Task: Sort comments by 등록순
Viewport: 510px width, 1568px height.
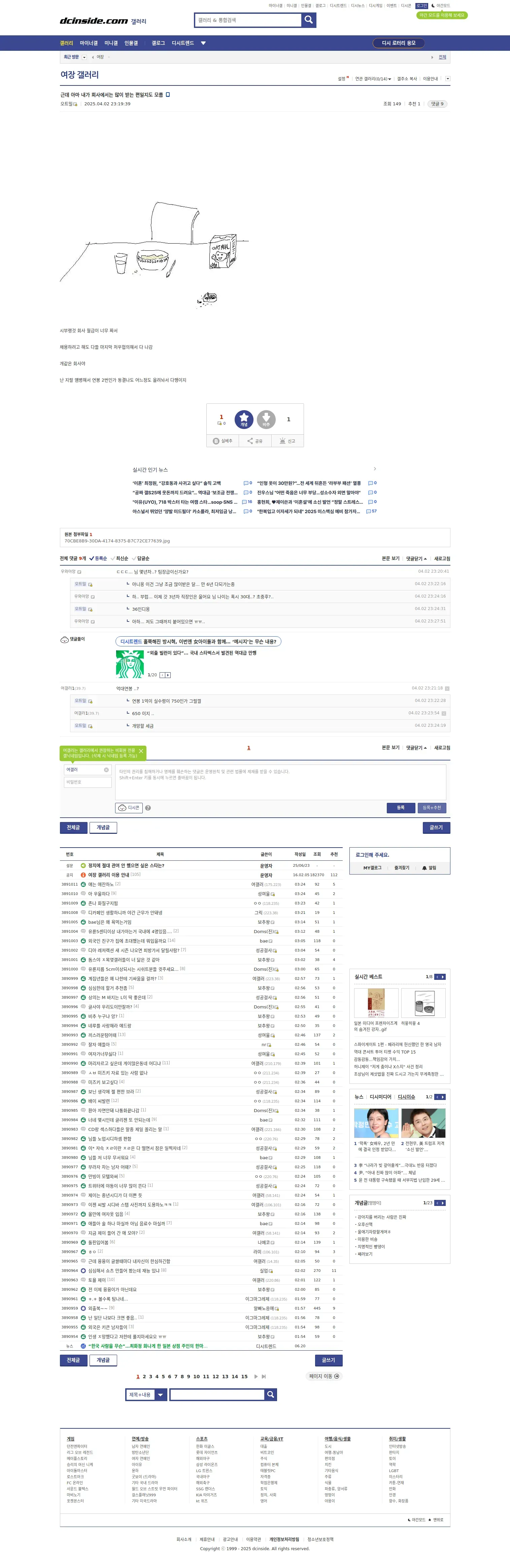Action: 99,558
